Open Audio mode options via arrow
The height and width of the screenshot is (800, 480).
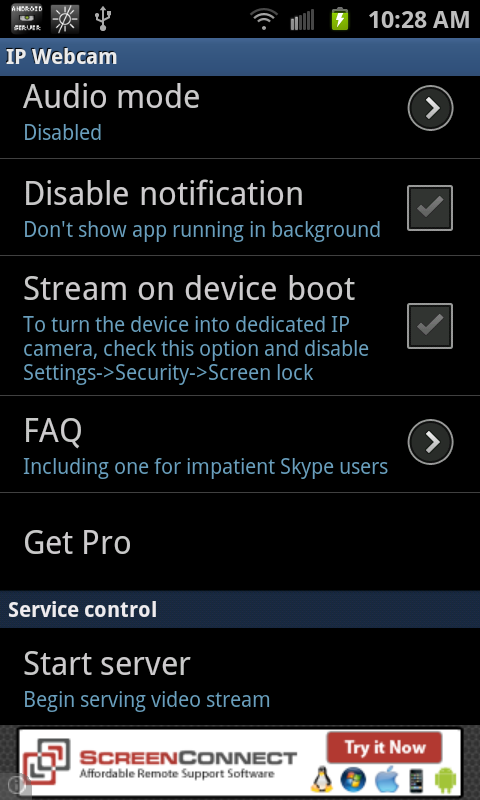(x=431, y=108)
